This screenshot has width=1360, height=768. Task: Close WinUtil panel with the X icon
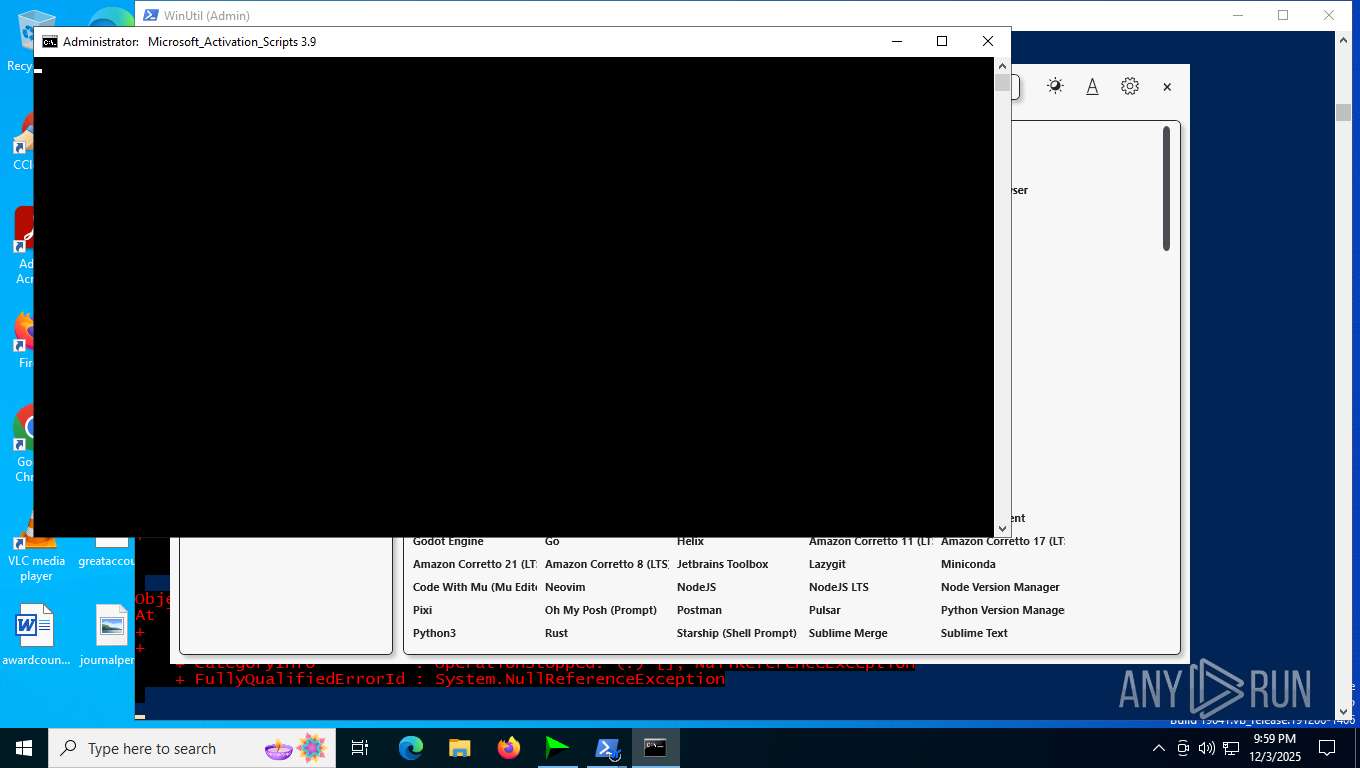click(1166, 87)
